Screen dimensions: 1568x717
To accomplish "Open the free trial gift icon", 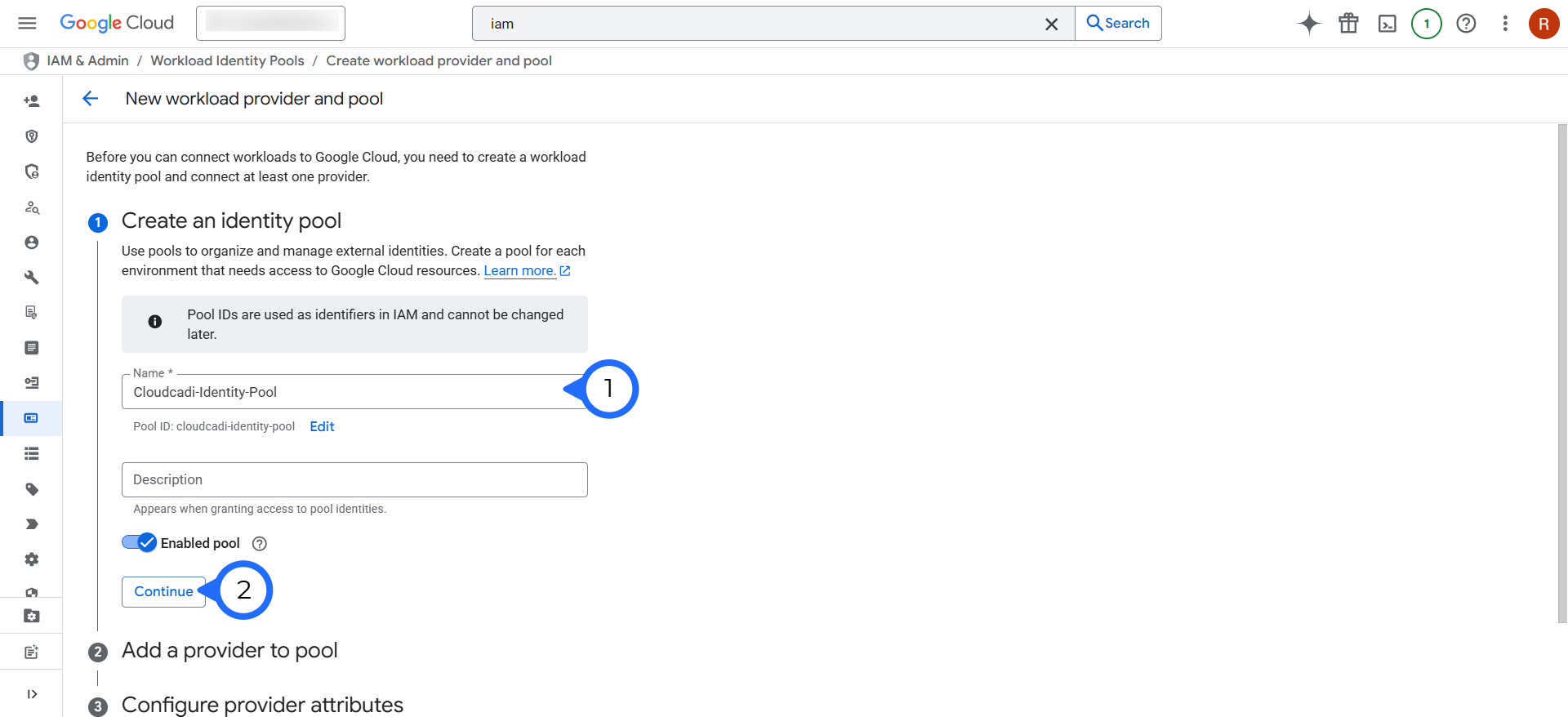I will [x=1348, y=24].
